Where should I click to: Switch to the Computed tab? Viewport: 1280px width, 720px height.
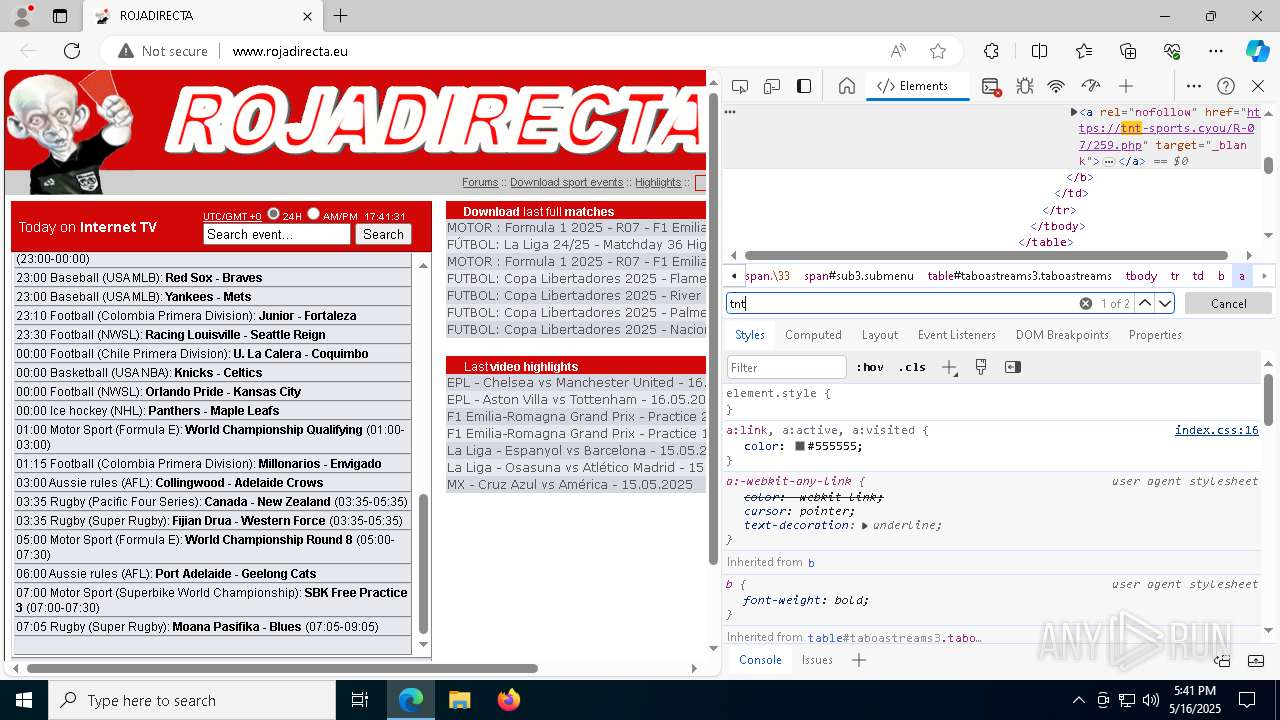coord(813,335)
